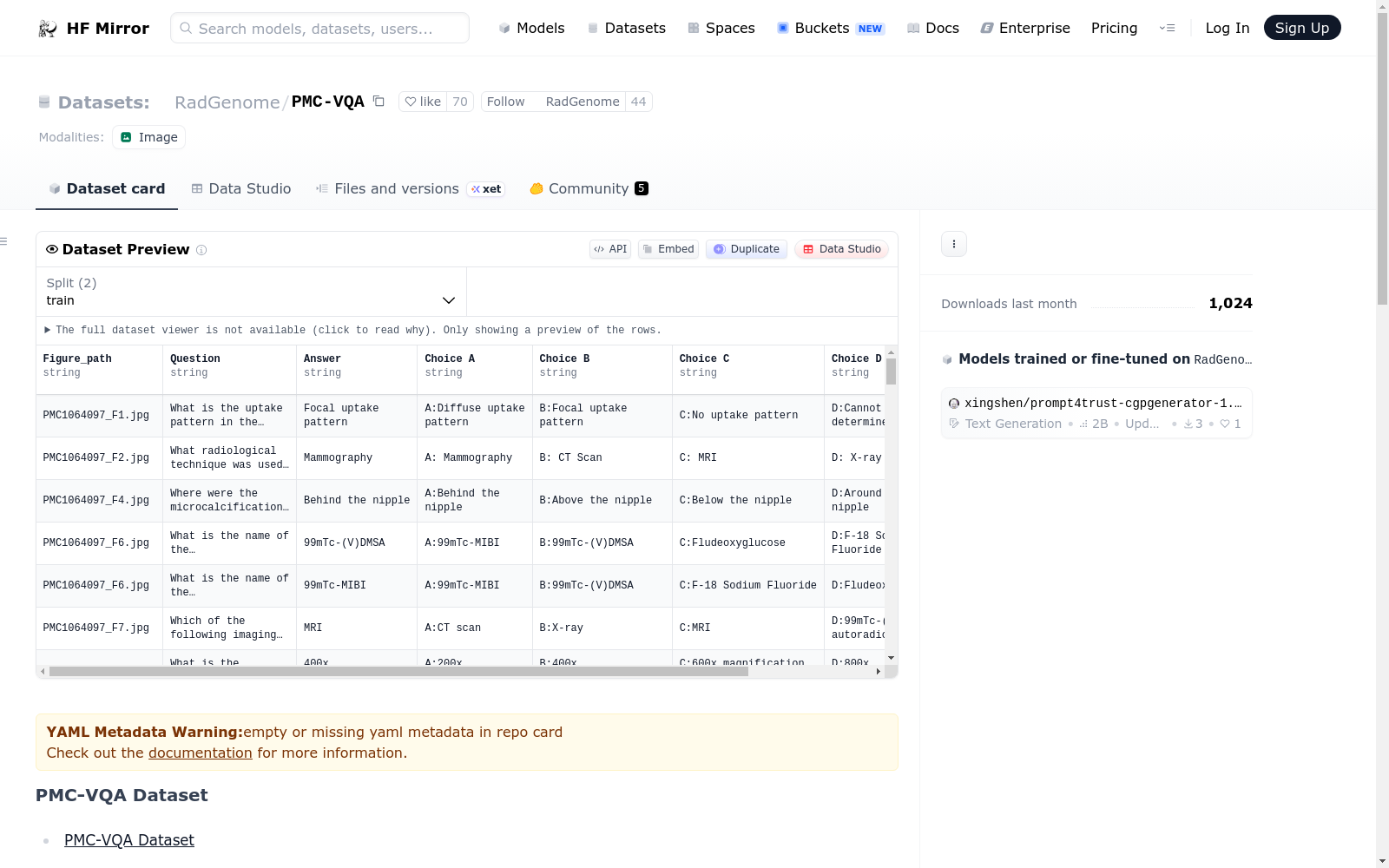Switch to the Data Studio tab
Viewport: 1389px width, 868px height.
[x=241, y=188]
